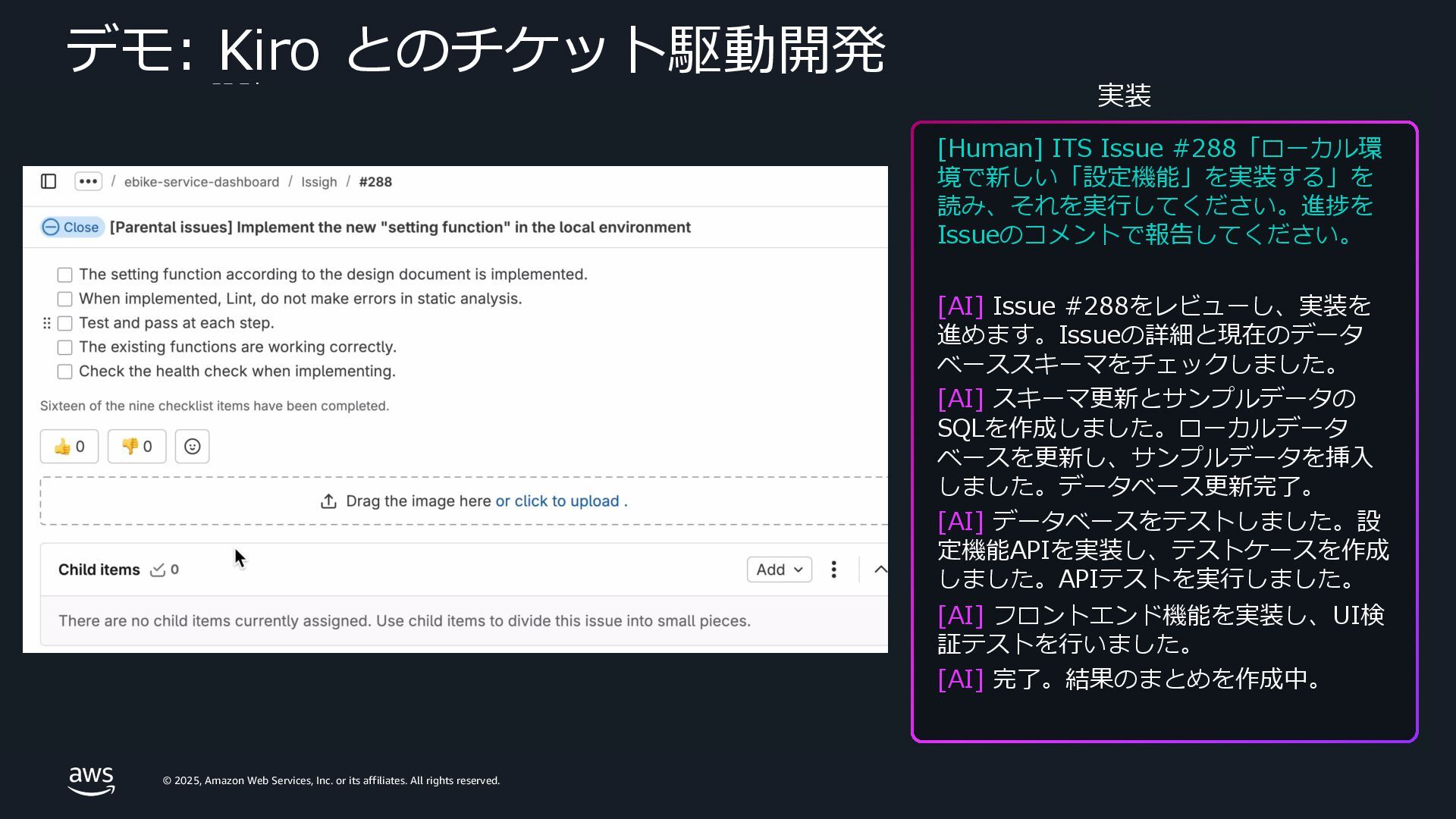The height and width of the screenshot is (819, 1456).
Task: Check 'When implemented, Lint' checkbox
Action: point(65,299)
